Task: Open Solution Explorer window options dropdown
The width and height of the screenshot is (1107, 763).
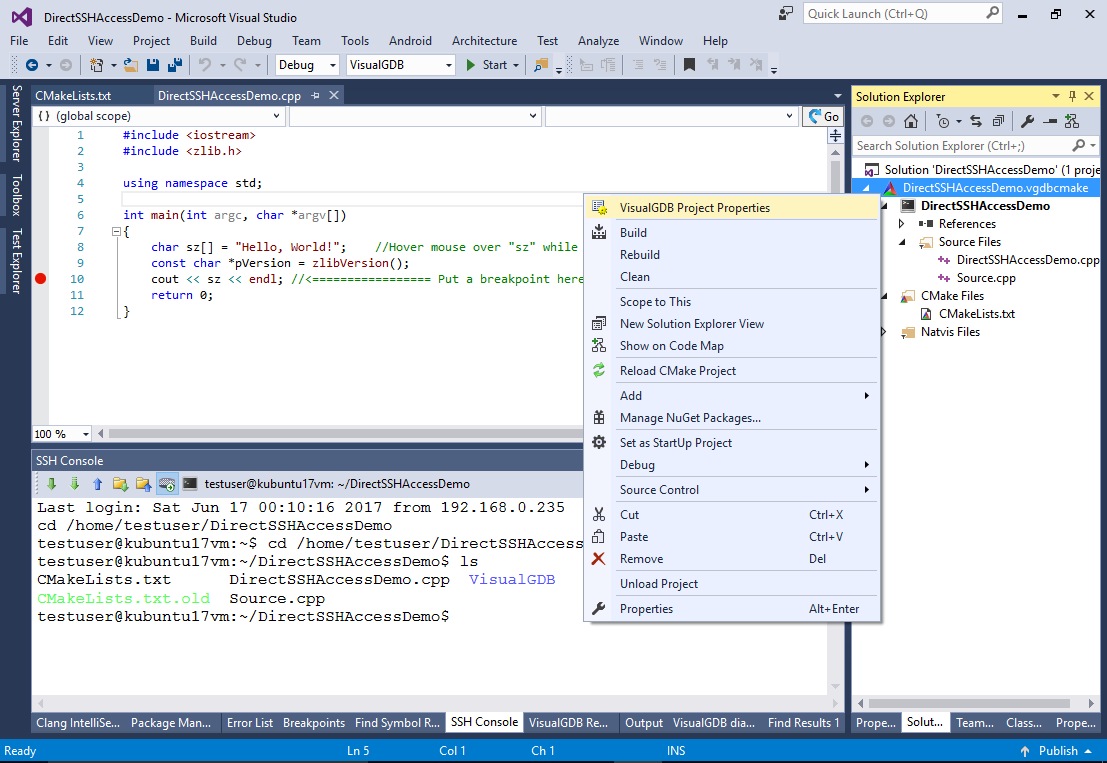Action: point(1055,96)
